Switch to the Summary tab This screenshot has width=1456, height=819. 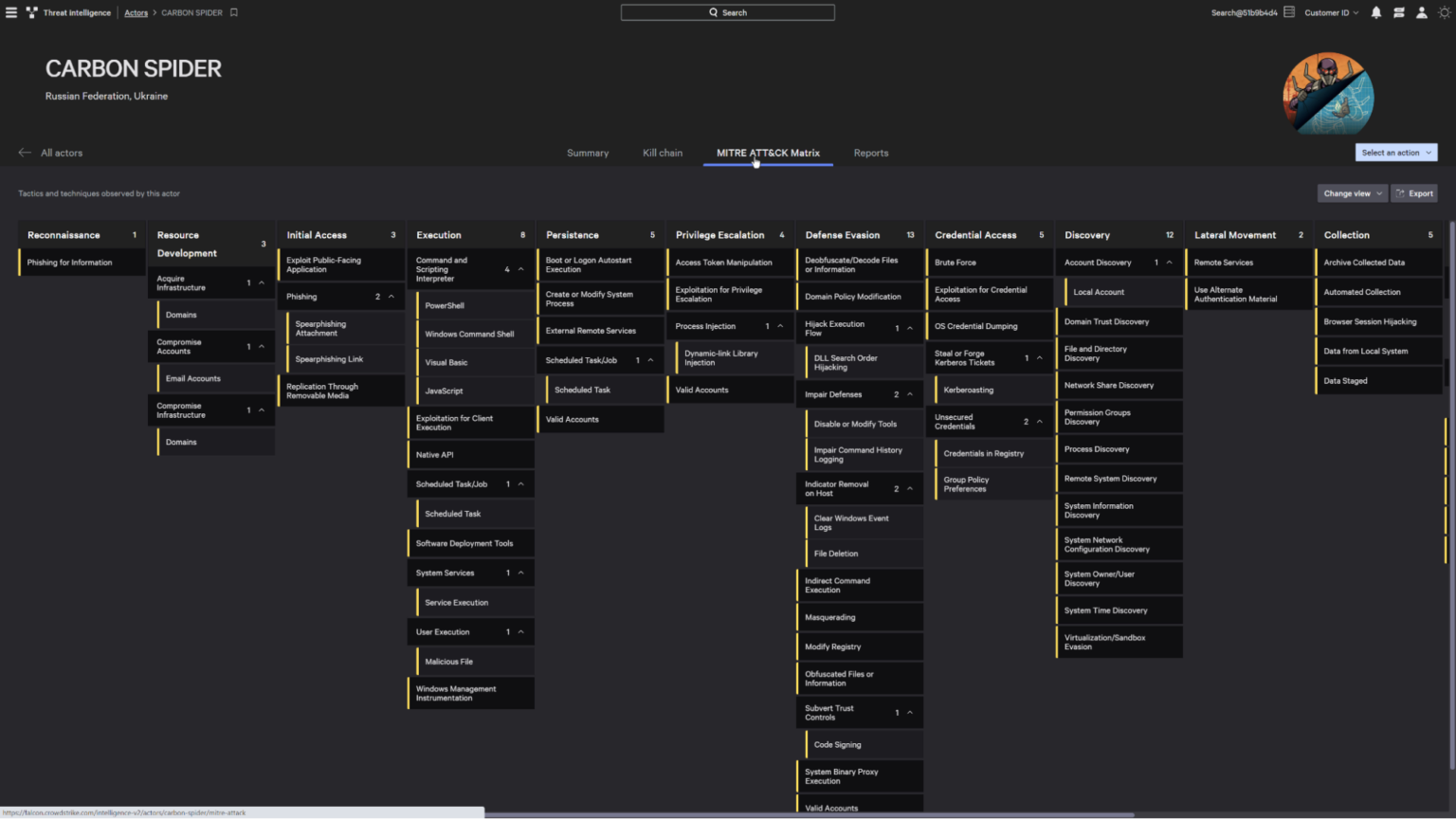point(587,153)
